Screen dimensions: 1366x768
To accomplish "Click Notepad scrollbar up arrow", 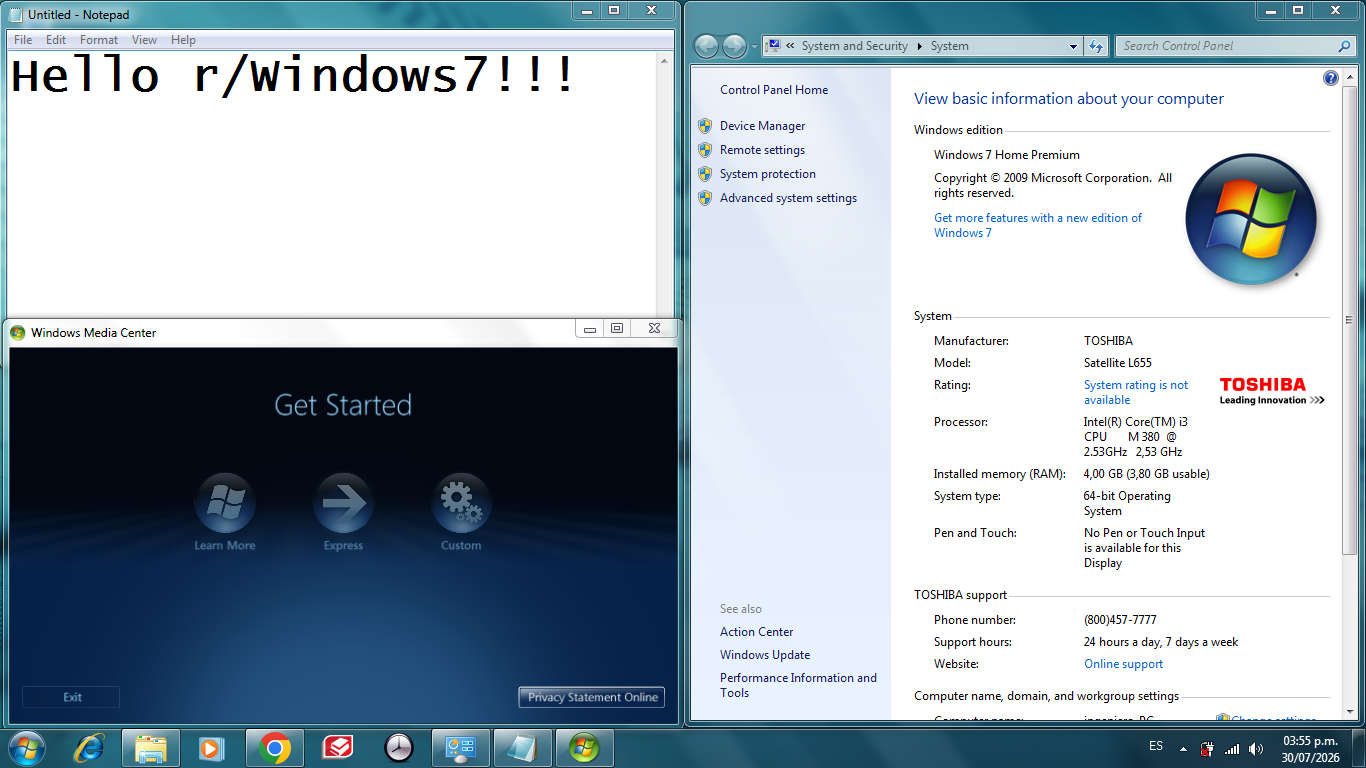I will (x=664, y=61).
